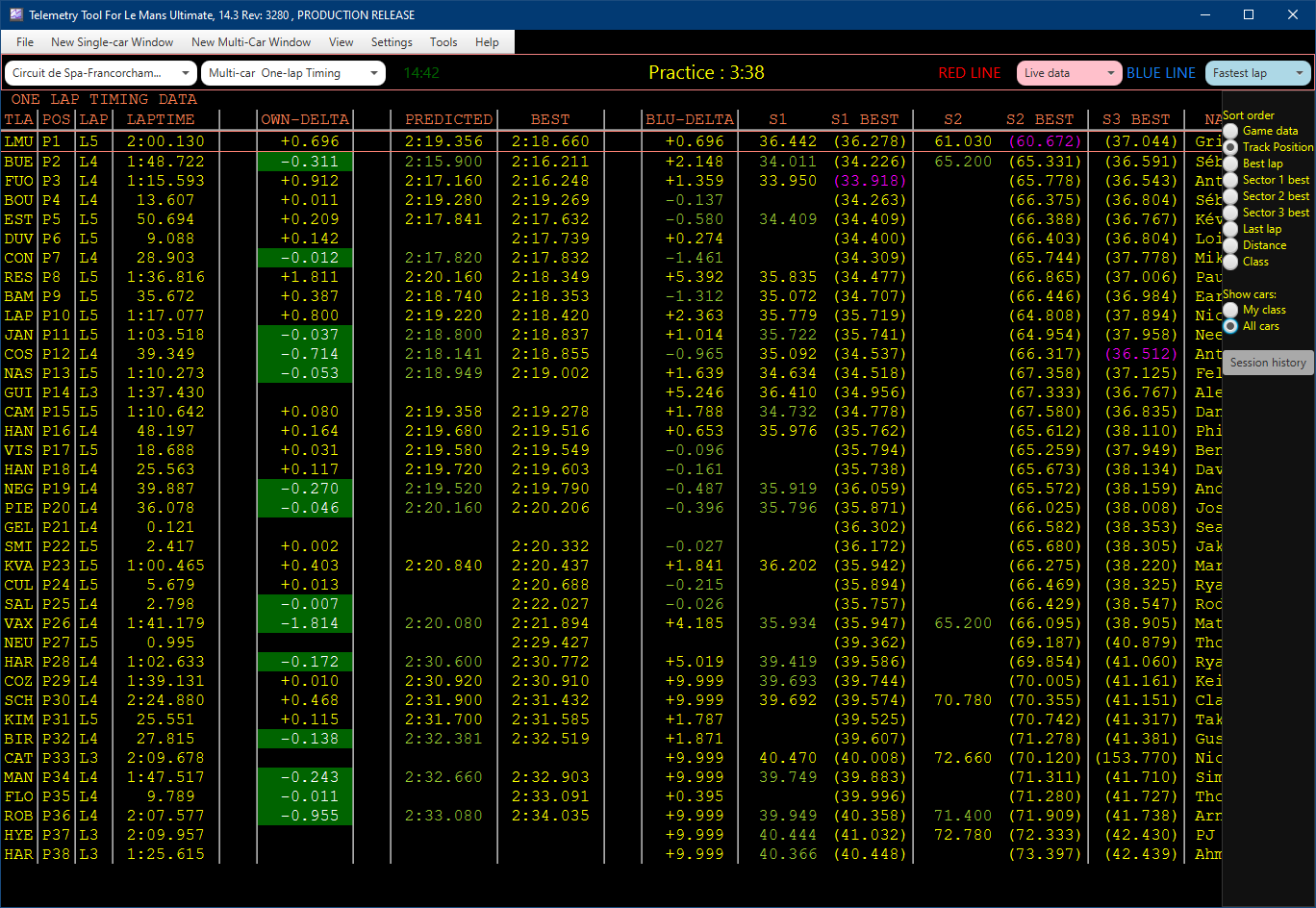Click BUE own-delta cell -0.311
Screen dimensions: 1316x908
305,162
